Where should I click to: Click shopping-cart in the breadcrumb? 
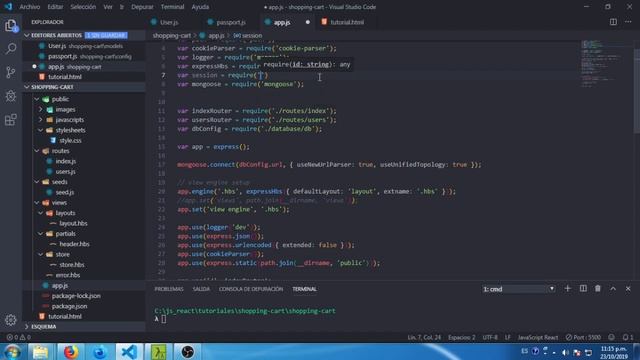[x=172, y=36]
